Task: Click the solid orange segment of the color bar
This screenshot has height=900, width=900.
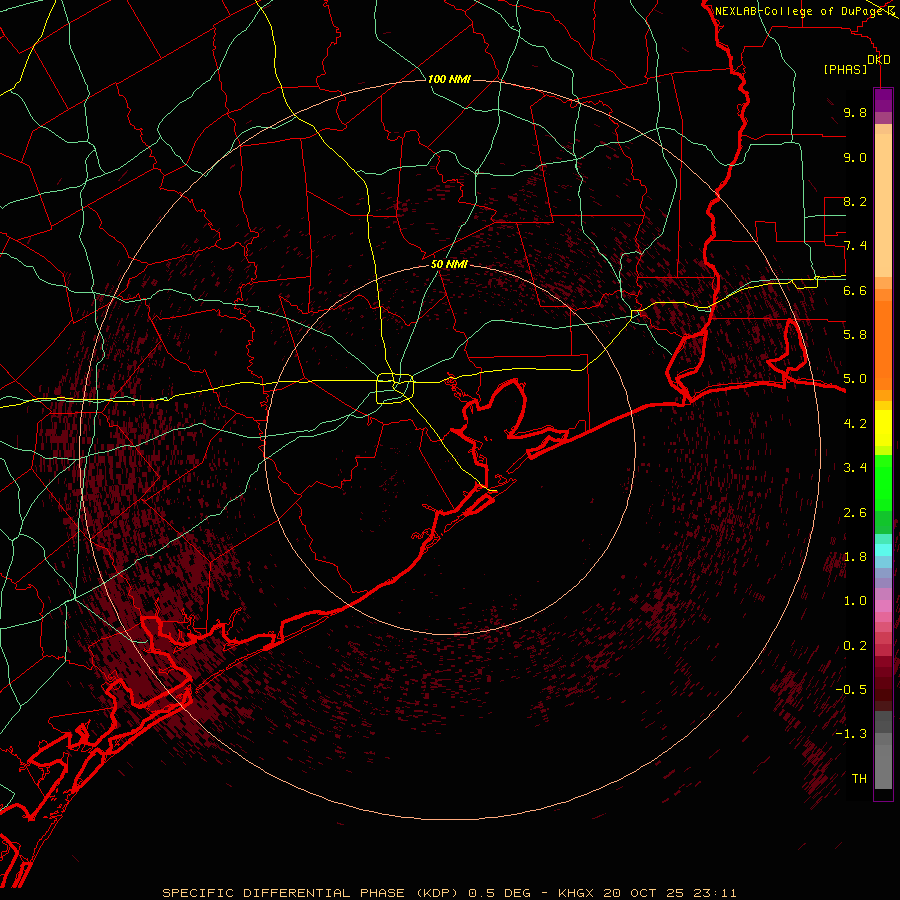Action: point(883,346)
